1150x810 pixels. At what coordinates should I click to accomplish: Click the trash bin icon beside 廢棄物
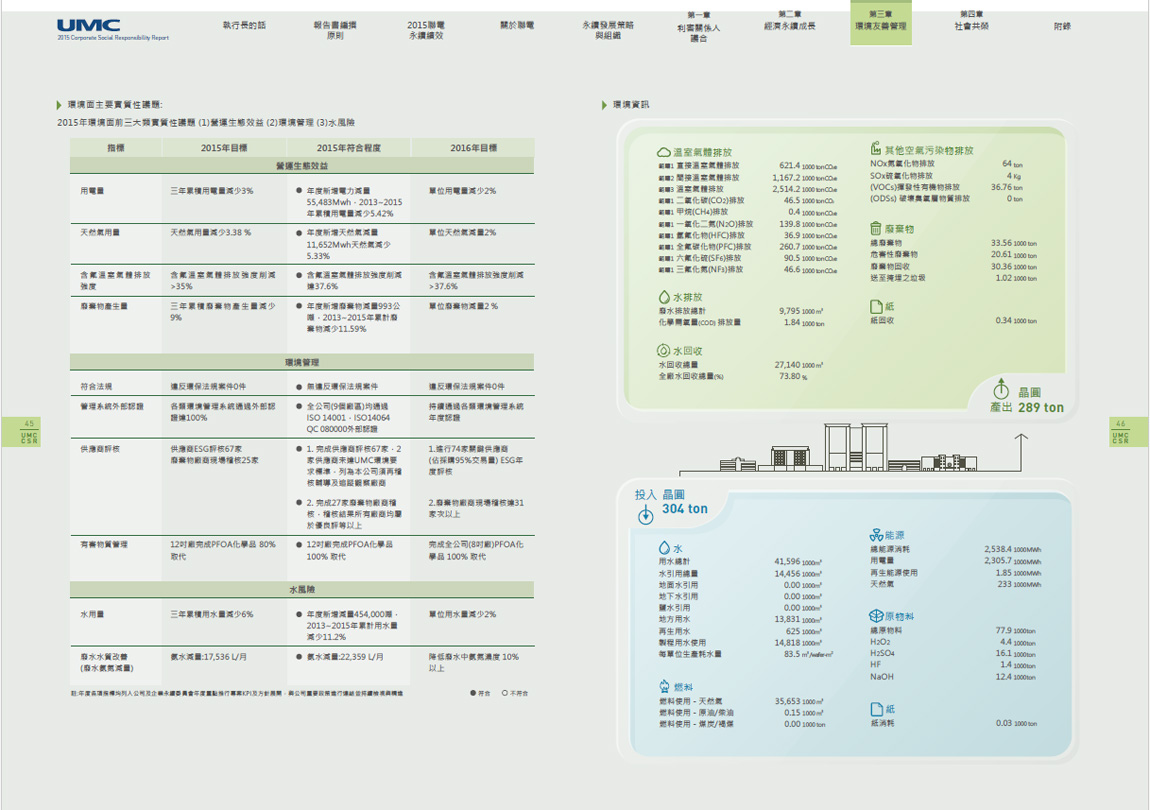pyautogui.click(x=876, y=229)
